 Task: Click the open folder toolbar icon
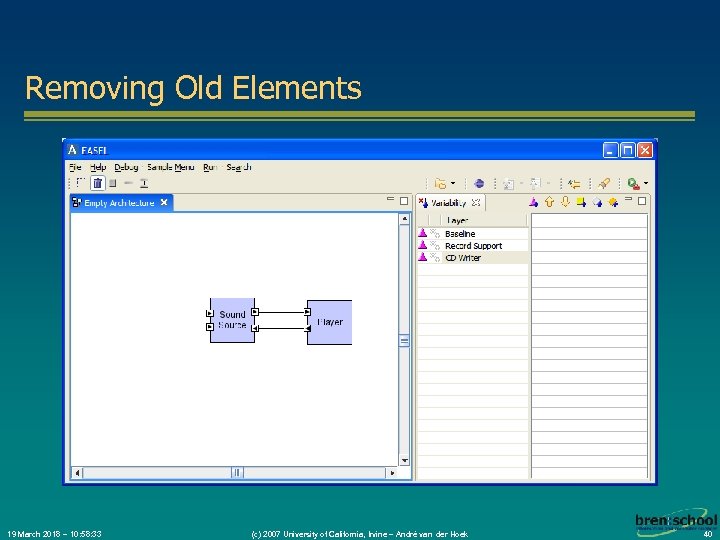440,184
